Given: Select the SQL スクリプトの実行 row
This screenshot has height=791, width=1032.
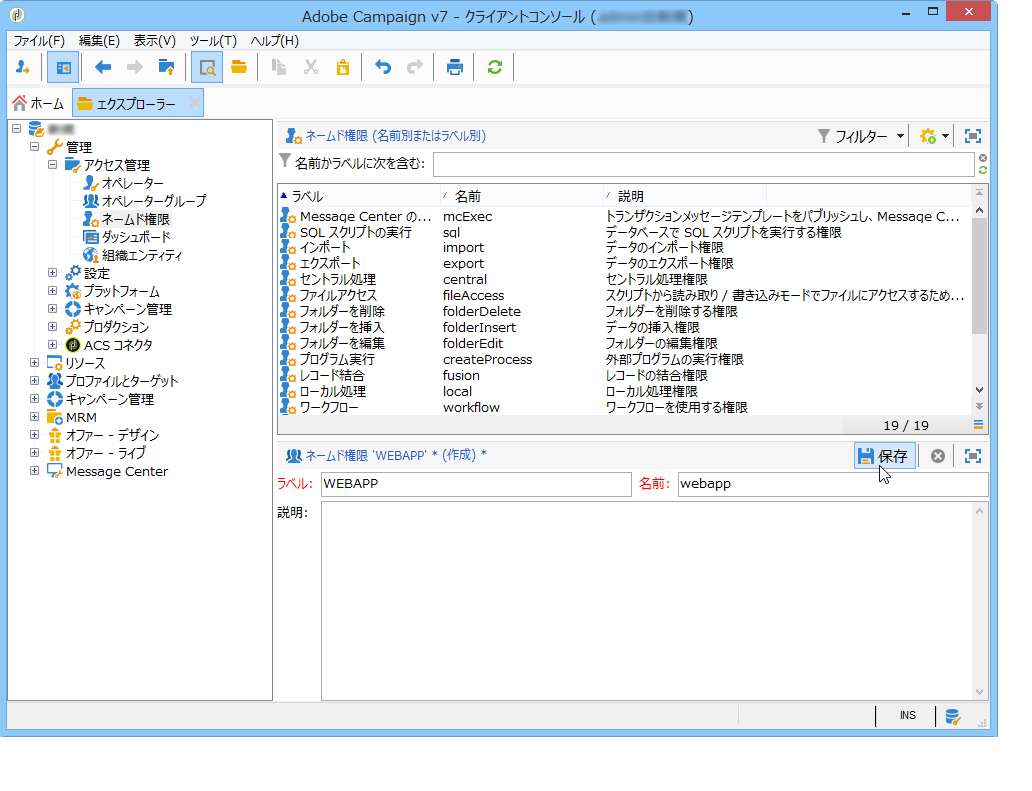Looking at the screenshot, I should [x=624, y=232].
